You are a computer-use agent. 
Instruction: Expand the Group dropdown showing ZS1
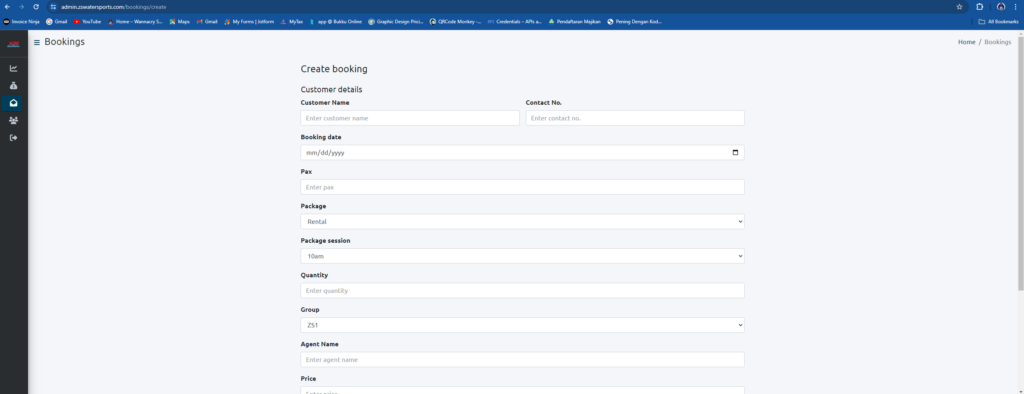tap(522, 325)
